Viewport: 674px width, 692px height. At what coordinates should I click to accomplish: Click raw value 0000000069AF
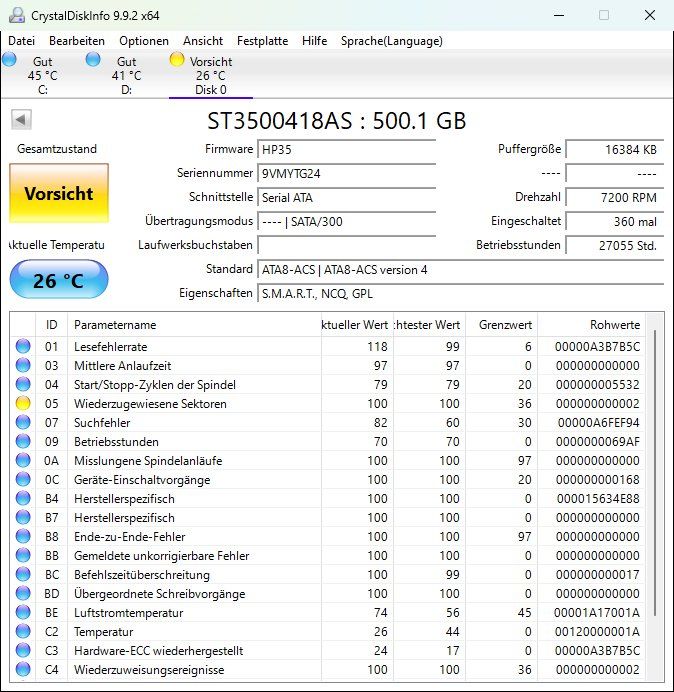[x=598, y=442]
